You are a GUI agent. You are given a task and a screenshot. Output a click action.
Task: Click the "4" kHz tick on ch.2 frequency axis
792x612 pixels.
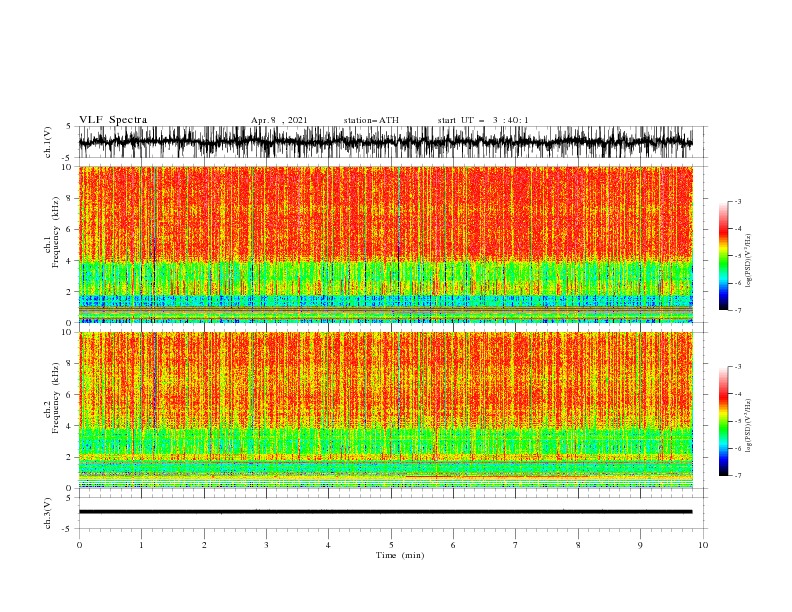pyautogui.click(x=70, y=426)
